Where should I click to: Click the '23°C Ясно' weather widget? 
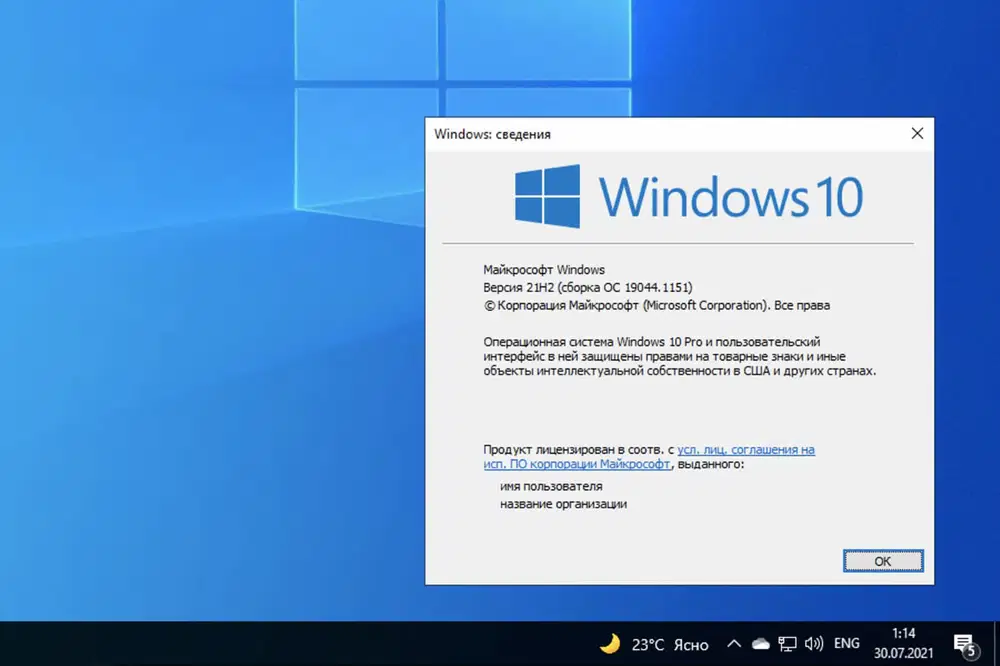(665, 644)
